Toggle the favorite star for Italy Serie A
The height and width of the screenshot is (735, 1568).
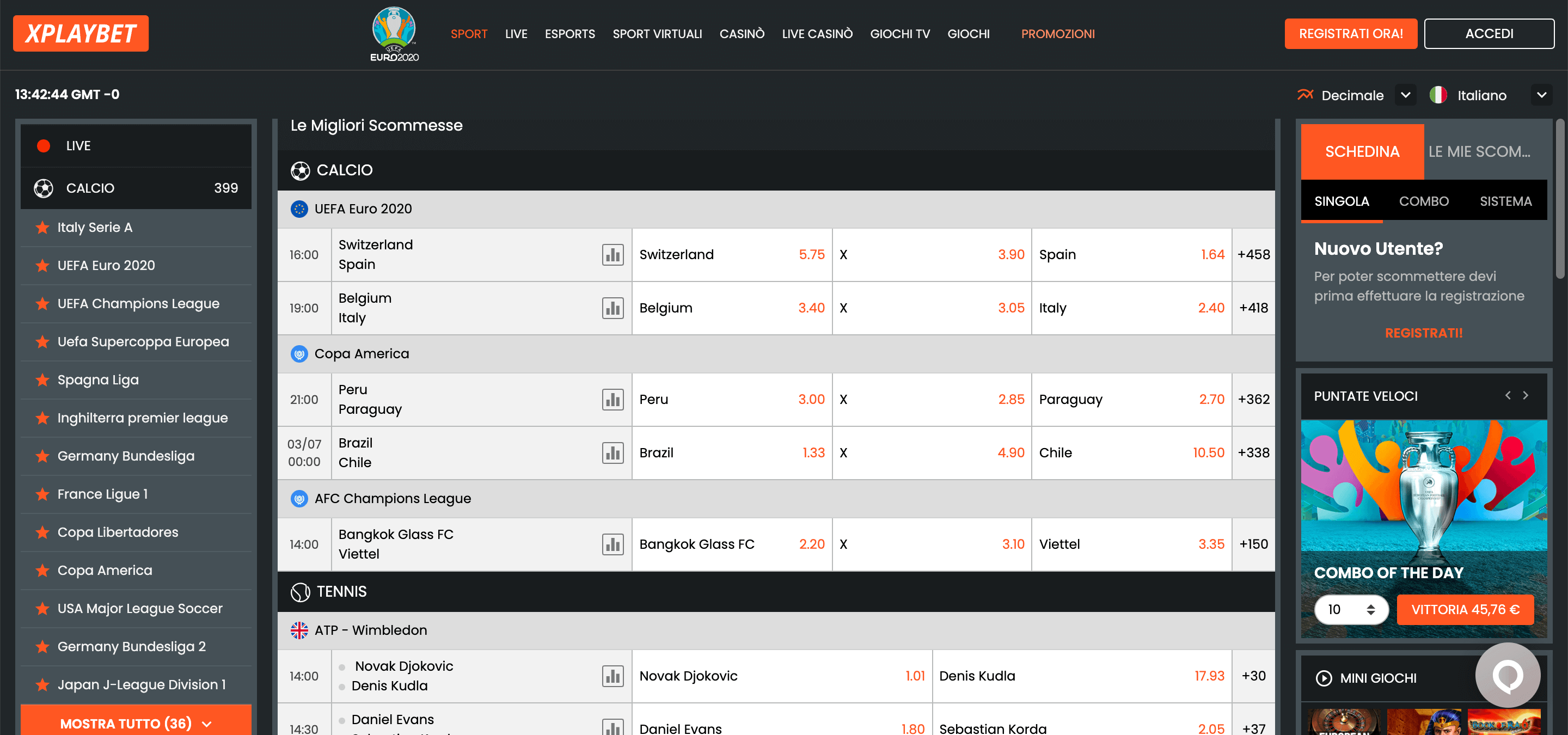pyautogui.click(x=41, y=227)
